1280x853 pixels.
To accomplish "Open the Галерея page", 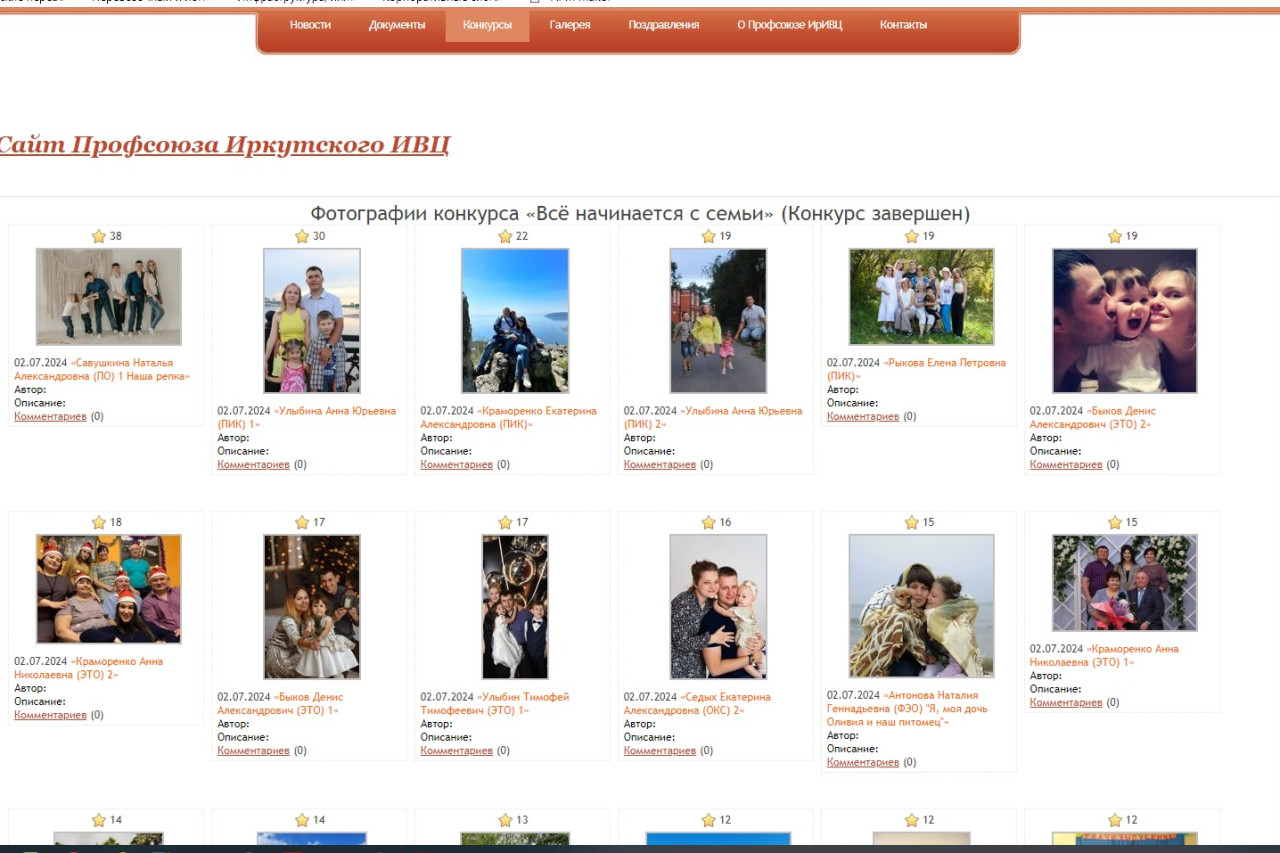I will [570, 25].
